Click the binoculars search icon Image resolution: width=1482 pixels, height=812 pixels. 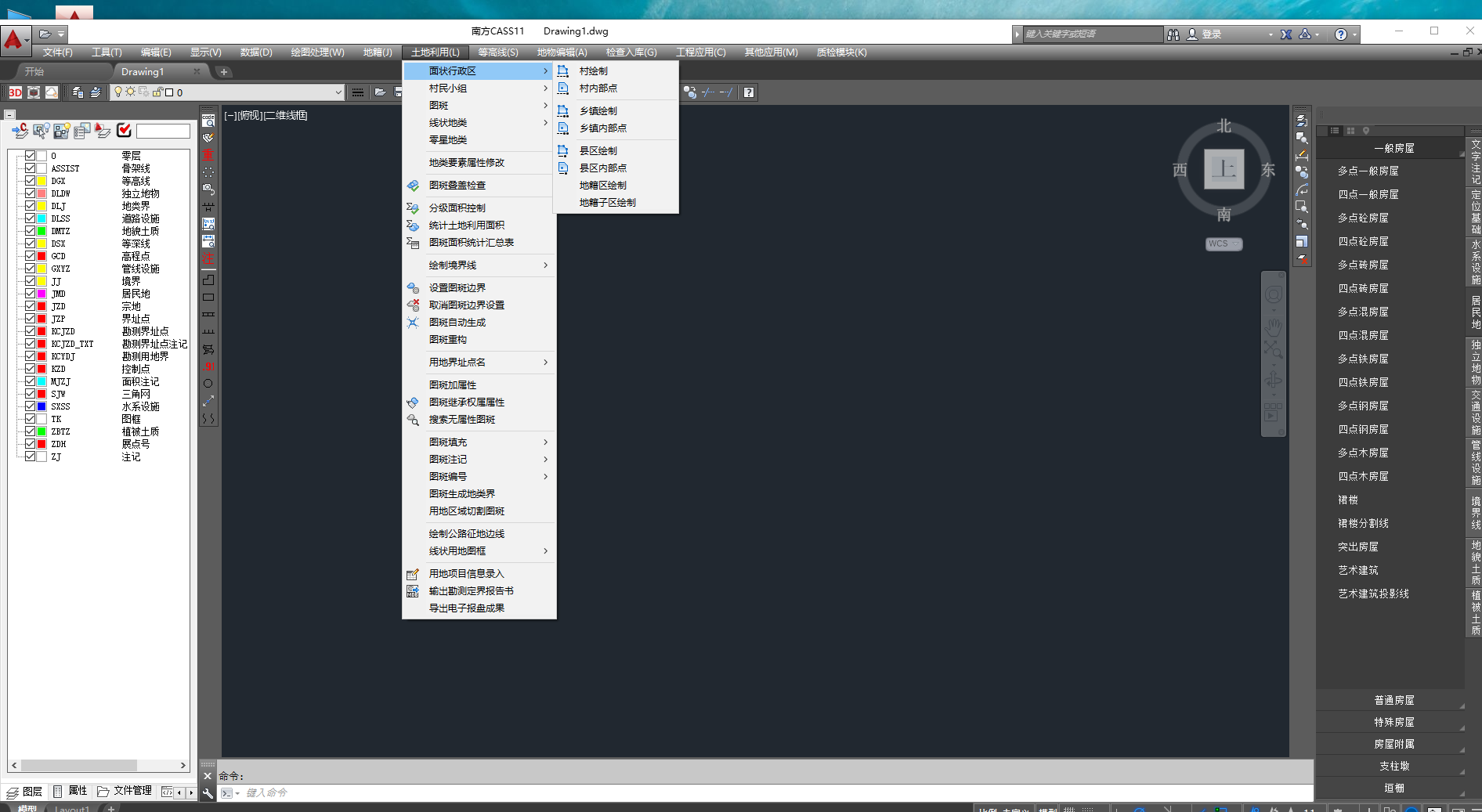(1173, 34)
